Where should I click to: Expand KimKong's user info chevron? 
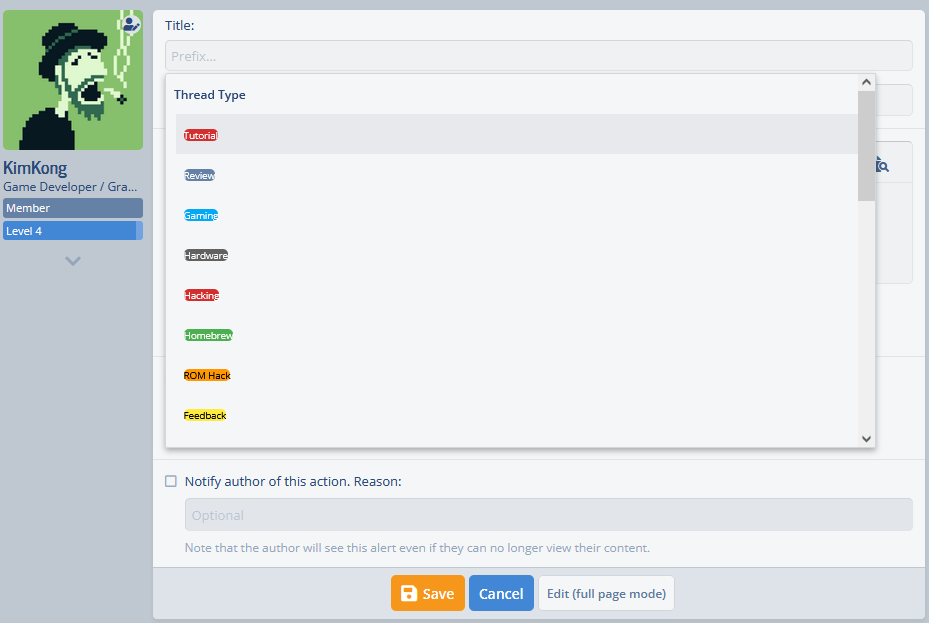point(73,261)
